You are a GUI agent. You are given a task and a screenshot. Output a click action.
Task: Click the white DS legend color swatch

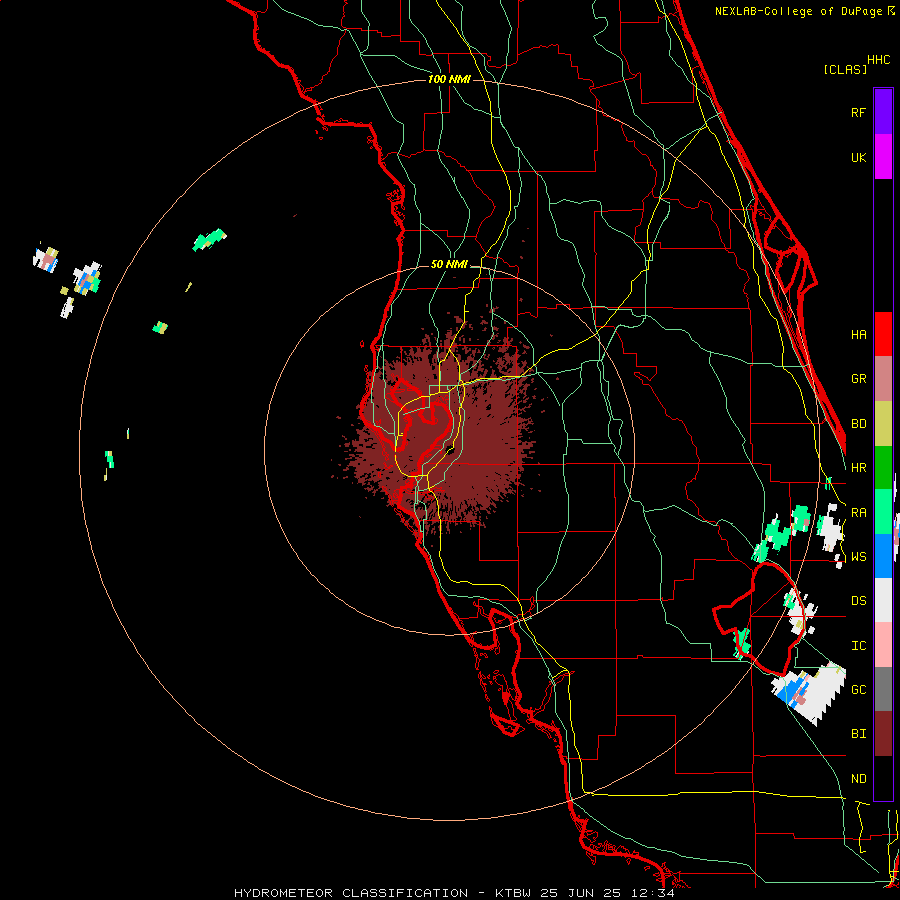click(x=883, y=600)
